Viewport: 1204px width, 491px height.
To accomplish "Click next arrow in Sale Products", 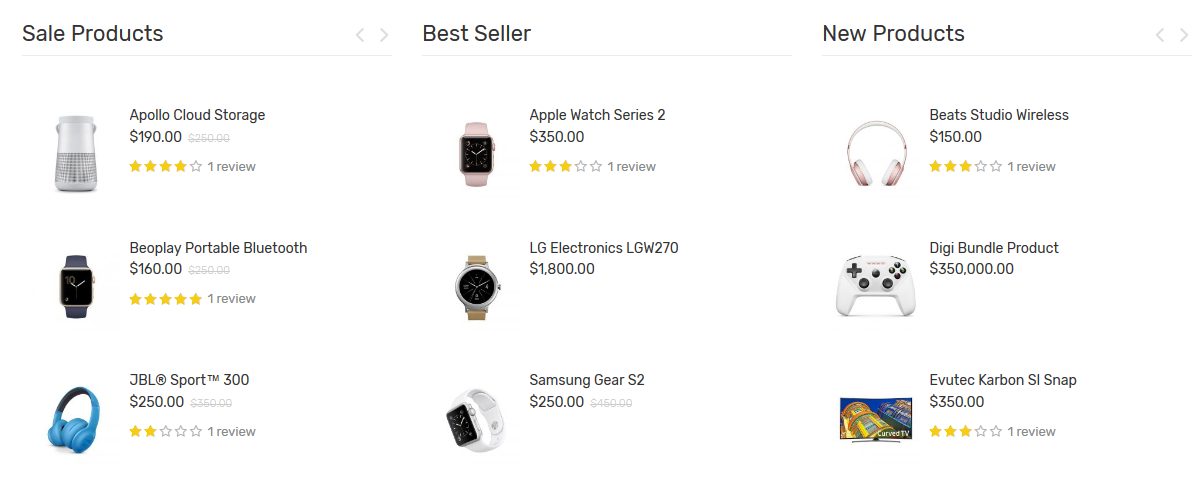I will [x=384, y=35].
